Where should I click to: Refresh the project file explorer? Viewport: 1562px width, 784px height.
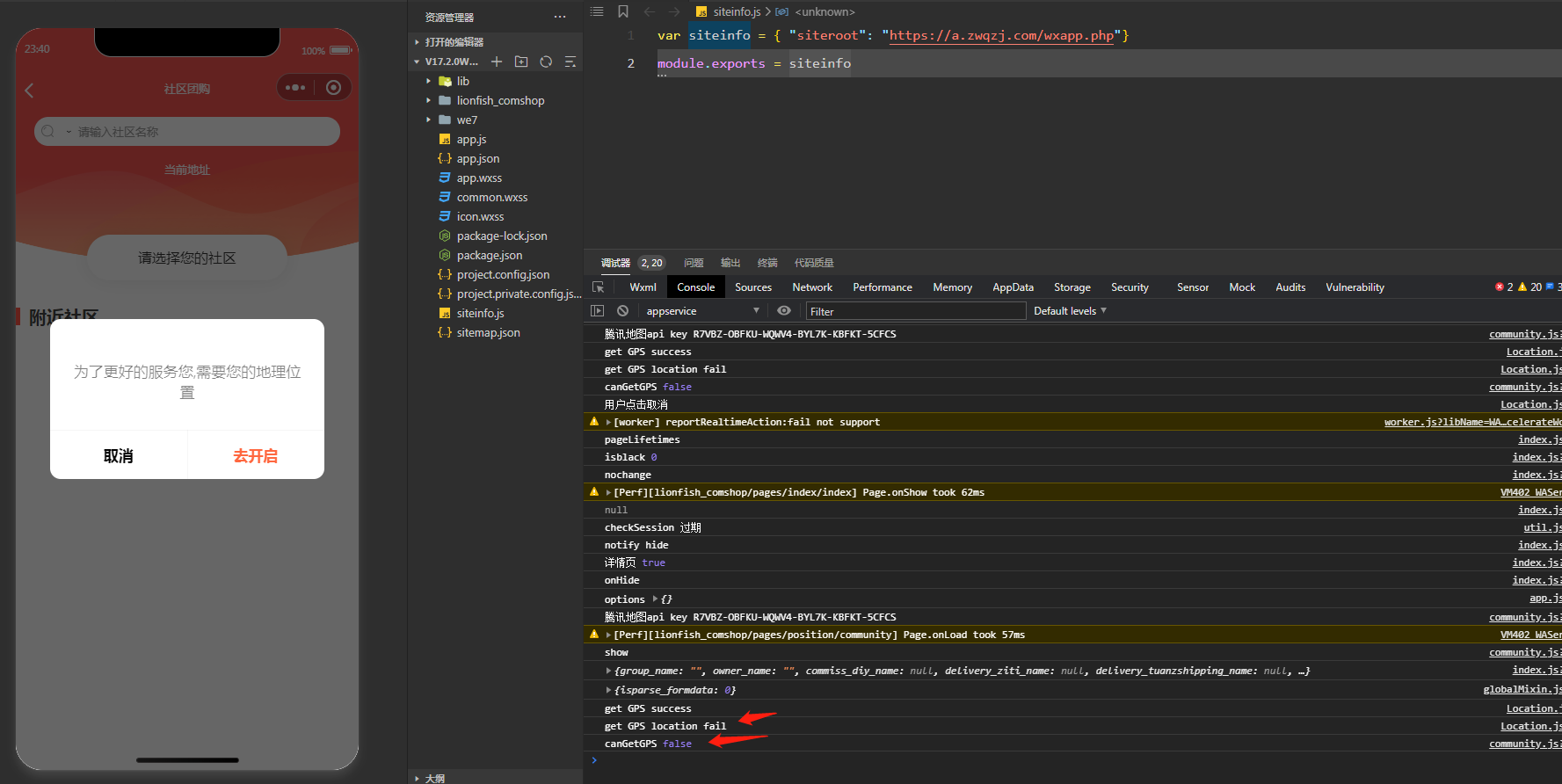546,62
